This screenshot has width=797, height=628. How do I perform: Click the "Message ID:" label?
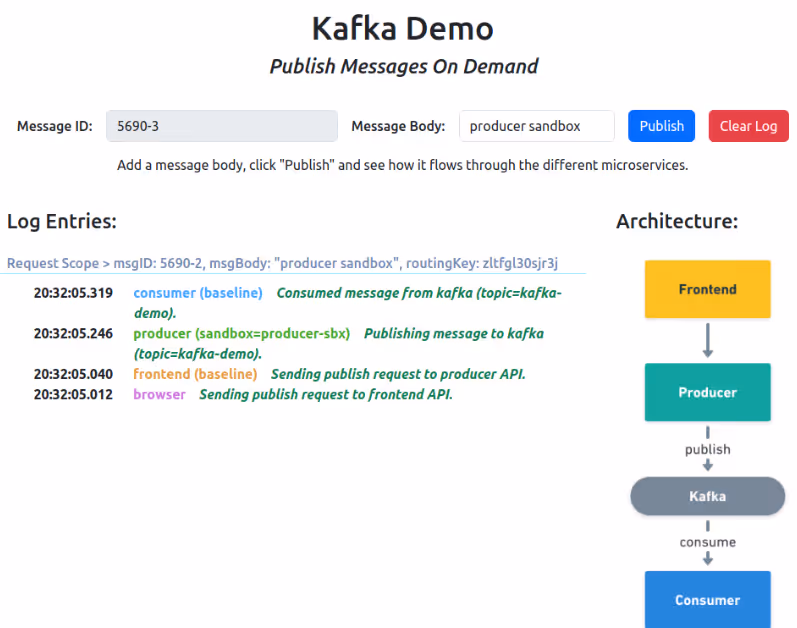point(55,126)
